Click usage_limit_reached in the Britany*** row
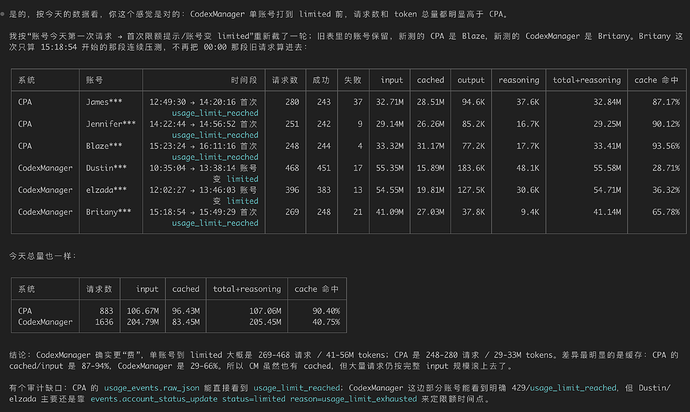This screenshot has height=412, width=690. tap(215, 223)
